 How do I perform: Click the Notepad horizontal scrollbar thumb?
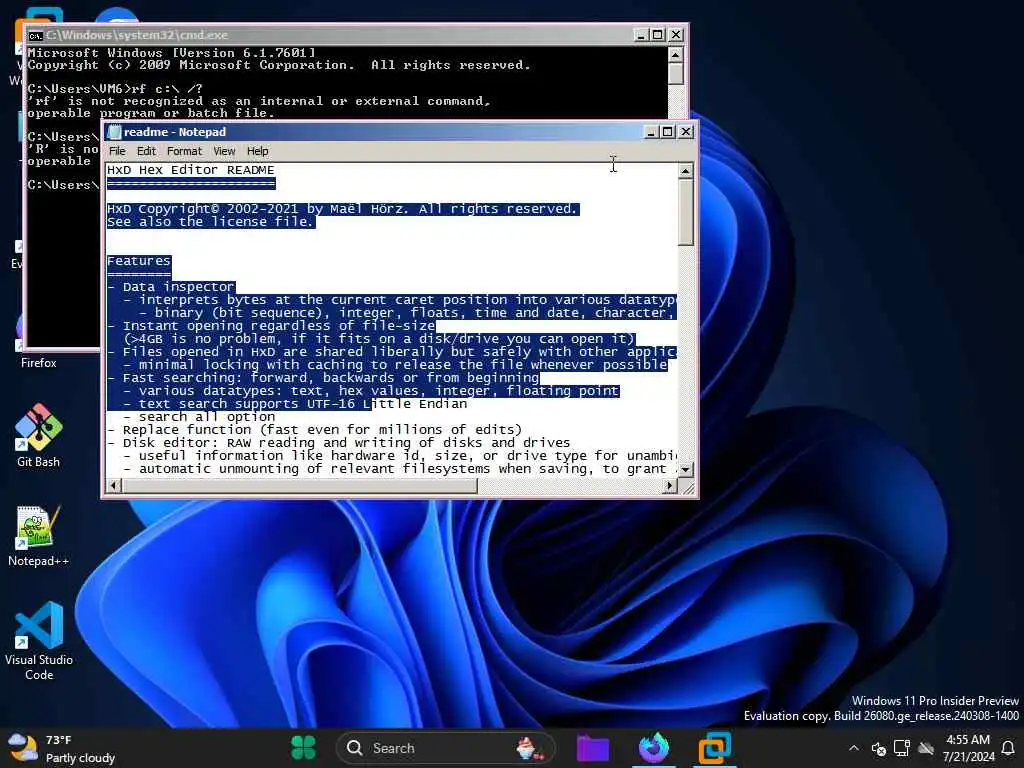[300, 485]
